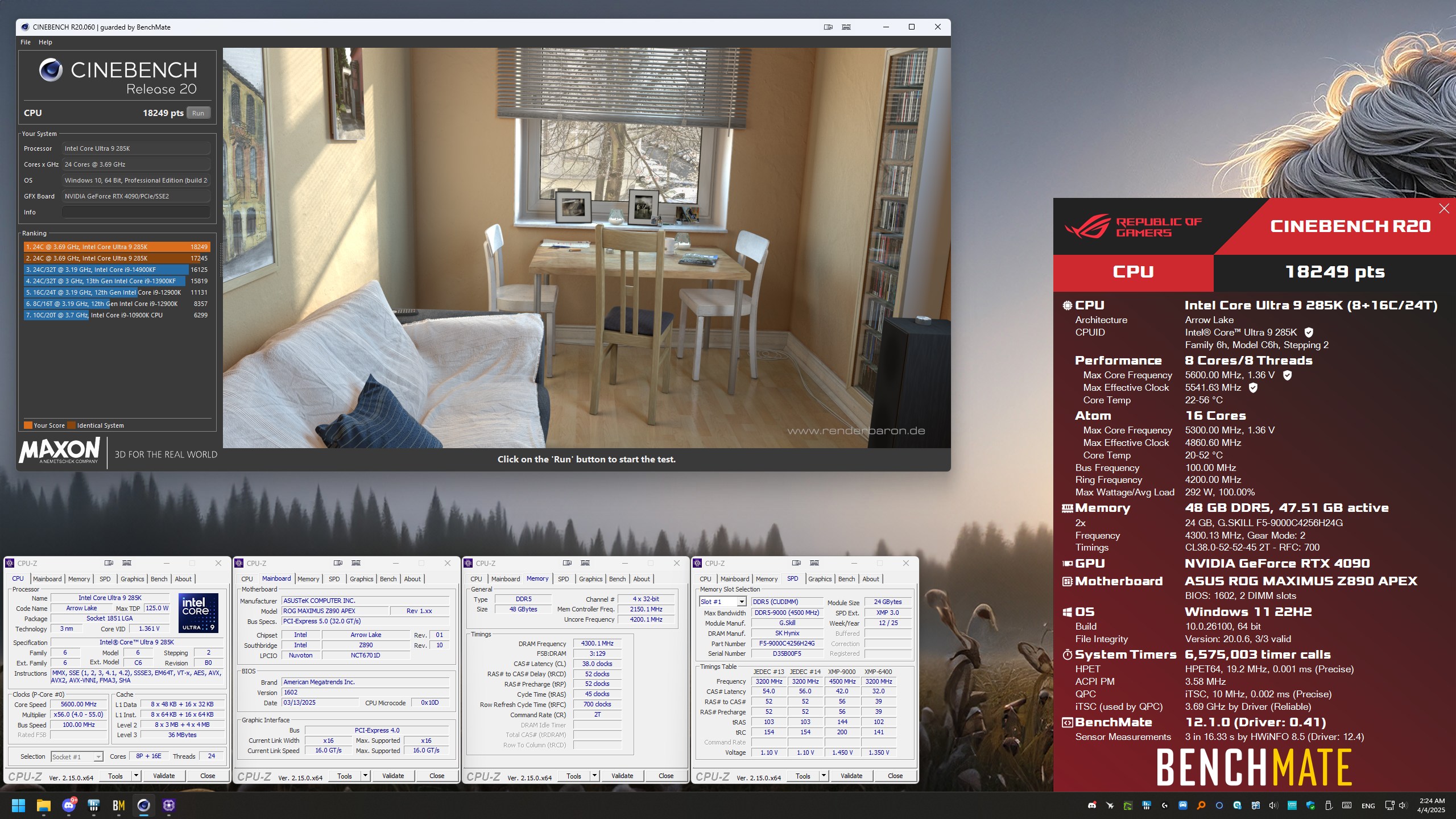Switch to CPU-Z via purple taskbar icon
Screen dimensions: 1456x819
169,805
